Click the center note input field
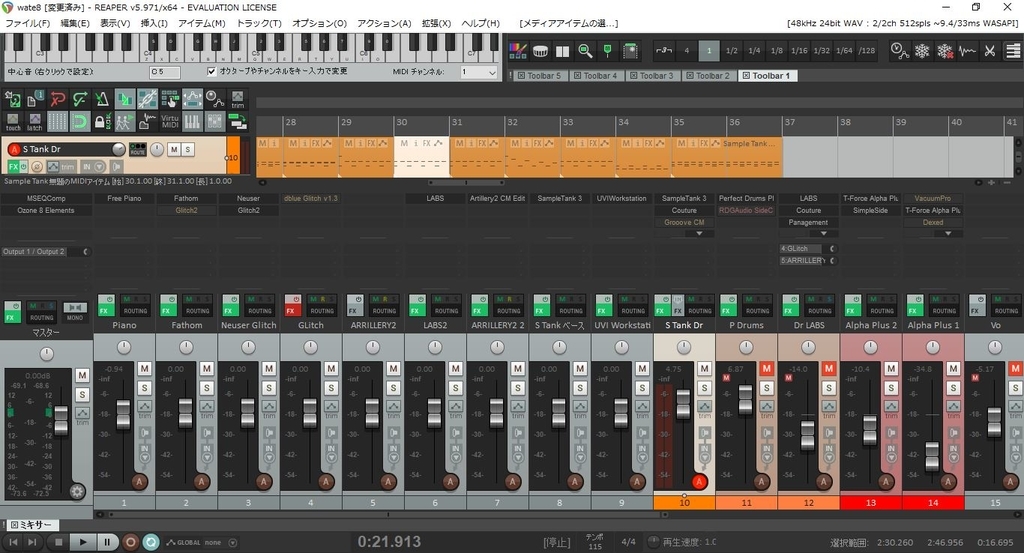Viewport: 1024px width, 553px height. tap(165, 72)
